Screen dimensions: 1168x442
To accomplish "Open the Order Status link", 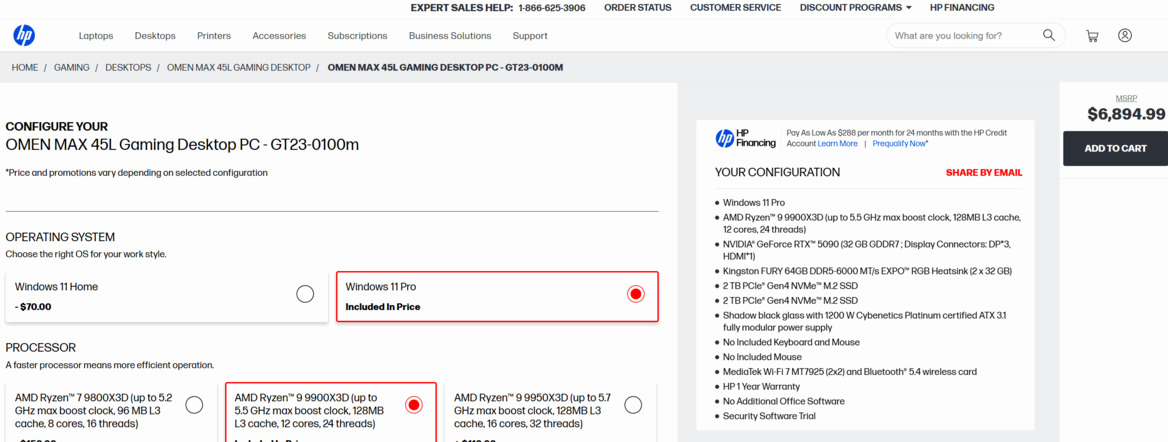I will [638, 7].
